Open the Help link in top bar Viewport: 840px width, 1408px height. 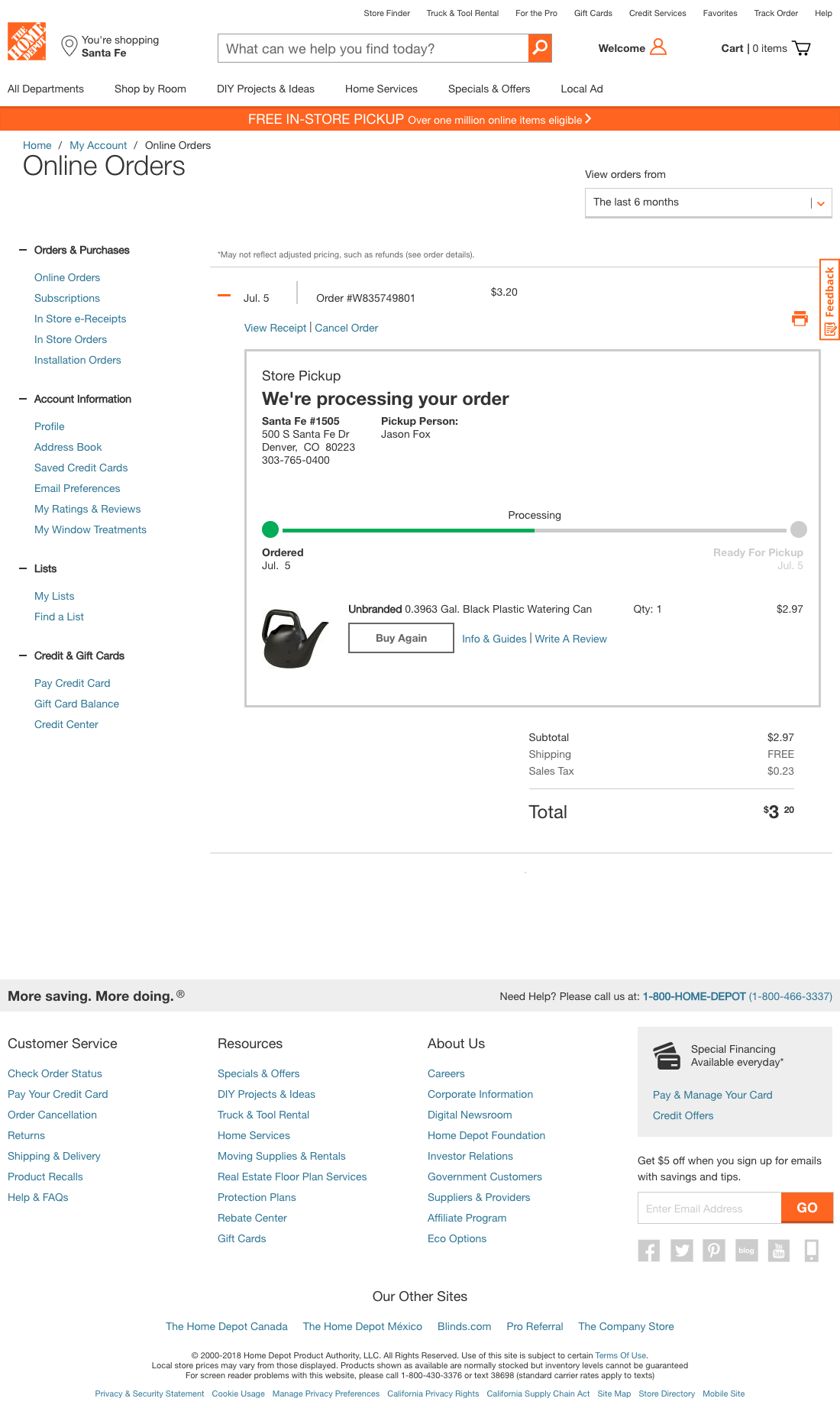pos(823,13)
